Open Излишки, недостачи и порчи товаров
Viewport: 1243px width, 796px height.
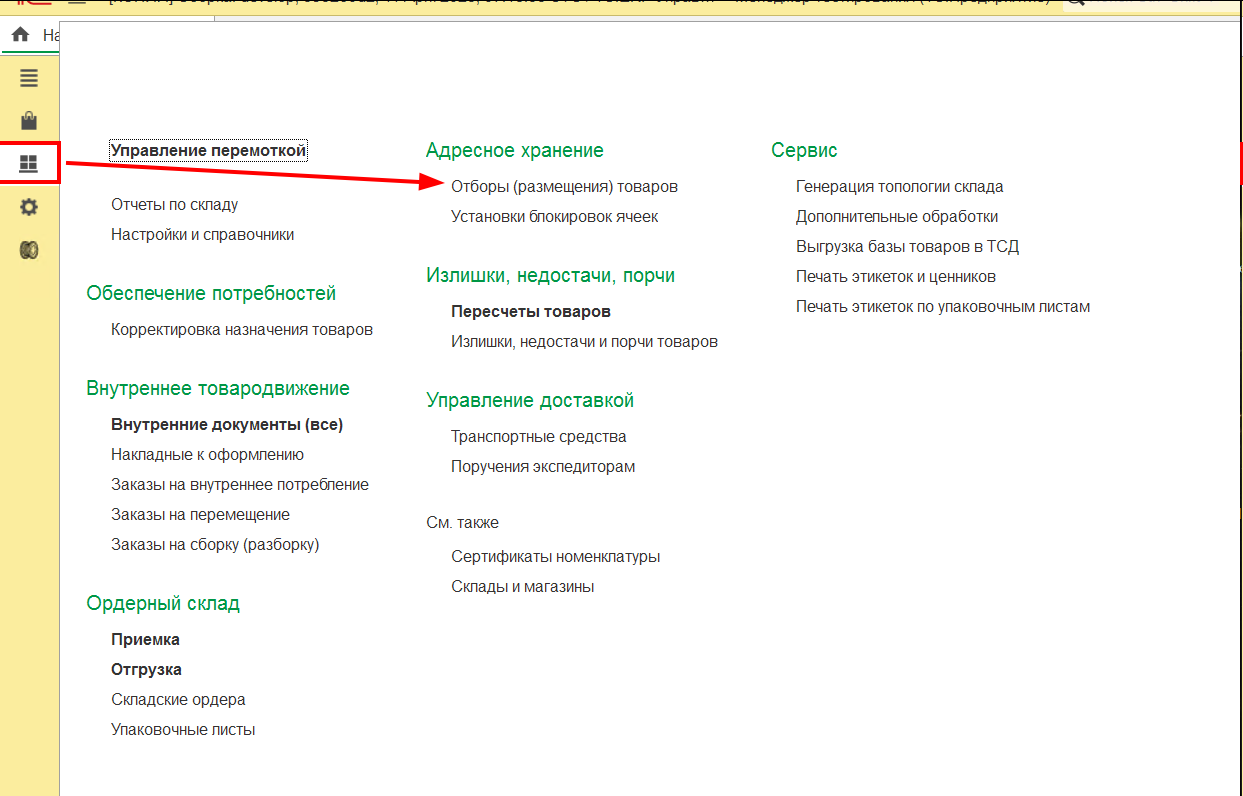[585, 342]
